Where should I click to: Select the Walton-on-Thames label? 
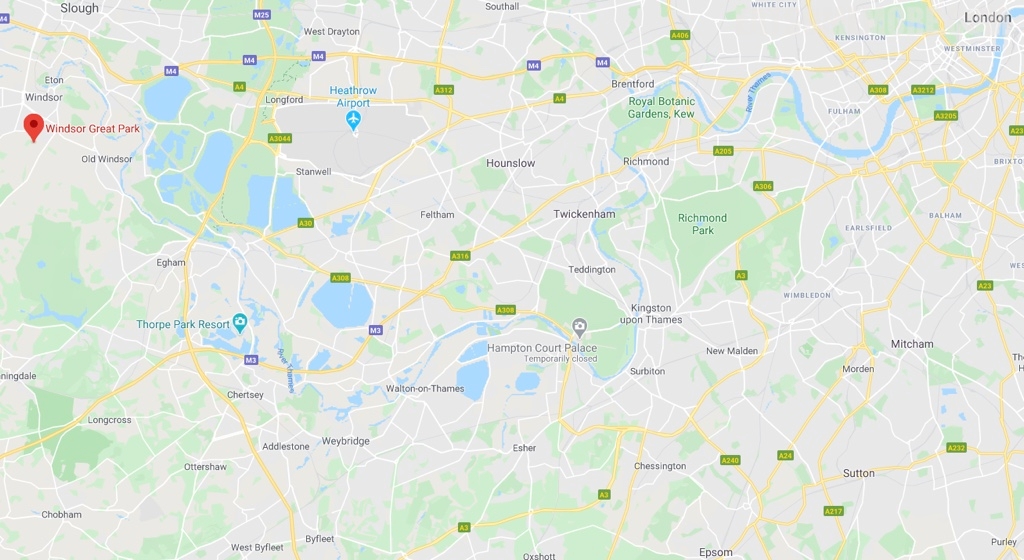(x=425, y=388)
